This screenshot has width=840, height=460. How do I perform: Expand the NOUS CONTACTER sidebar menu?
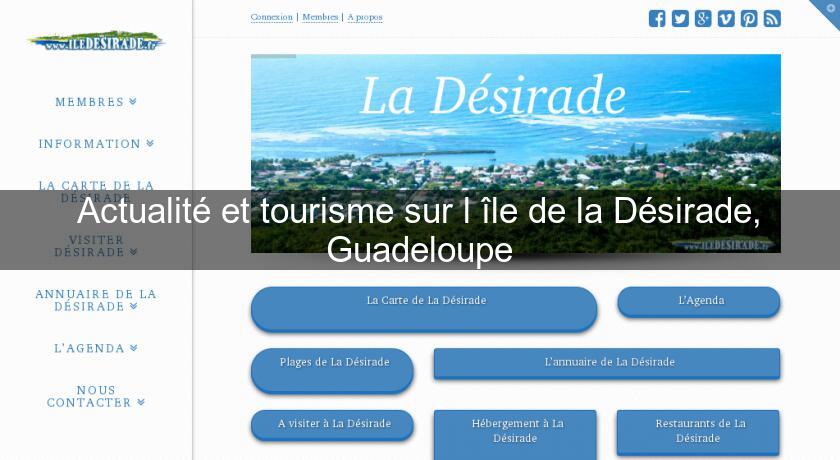(96, 396)
